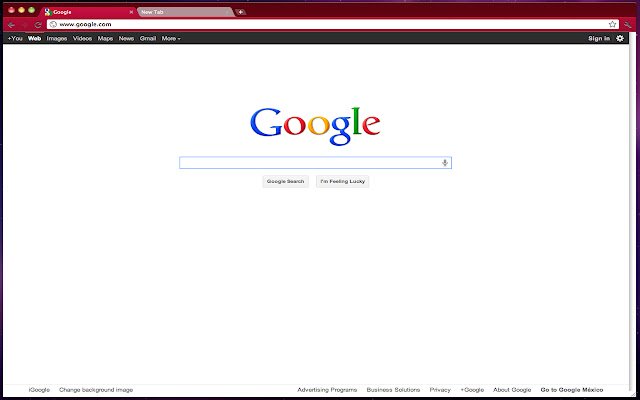Open the About Google link
The height and width of the screenshot is (400, 640).
512,390
